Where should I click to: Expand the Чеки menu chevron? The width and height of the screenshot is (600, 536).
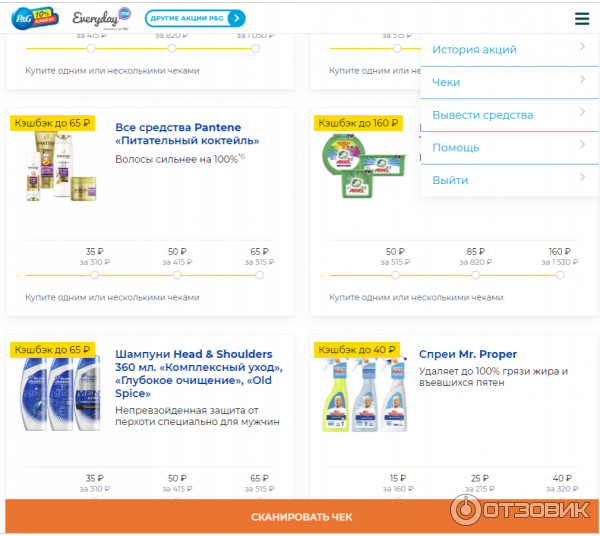point(582,81)
